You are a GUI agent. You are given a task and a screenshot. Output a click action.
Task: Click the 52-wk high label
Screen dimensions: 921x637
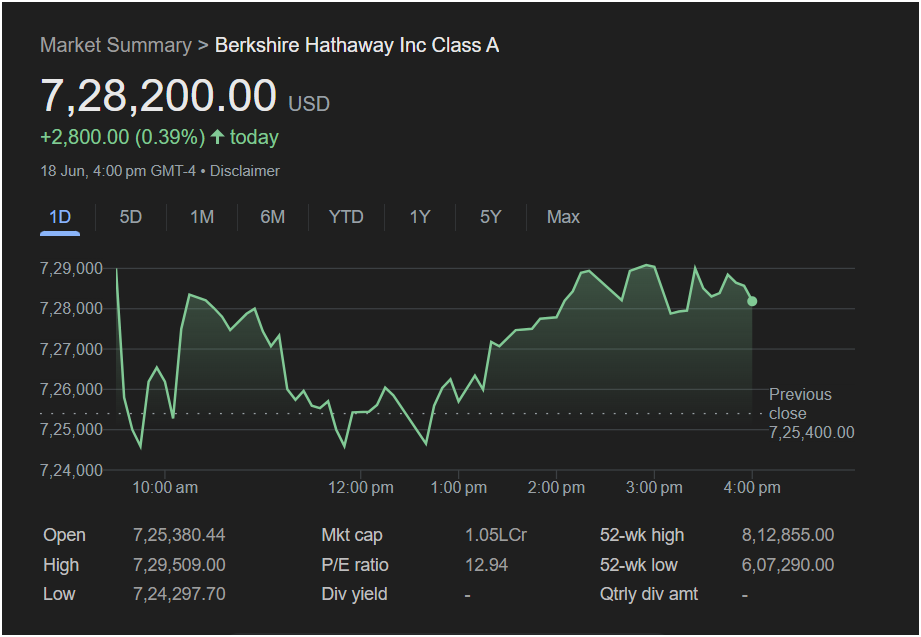642,535
